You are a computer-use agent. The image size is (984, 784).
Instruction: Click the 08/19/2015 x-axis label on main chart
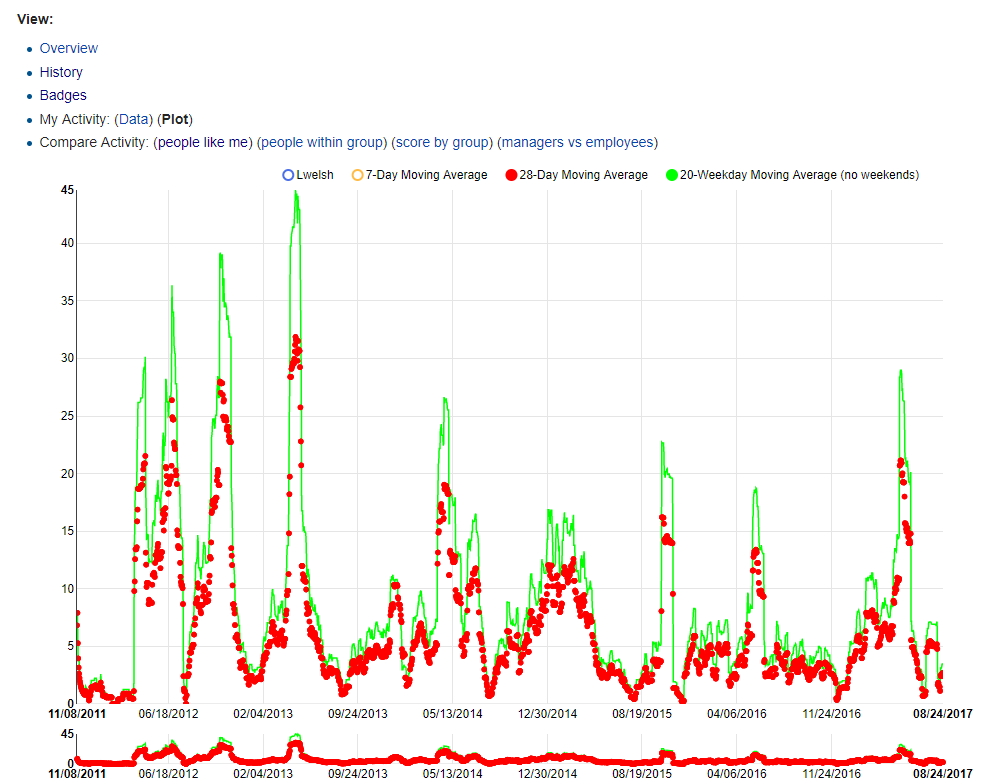(x=642, y=714)
